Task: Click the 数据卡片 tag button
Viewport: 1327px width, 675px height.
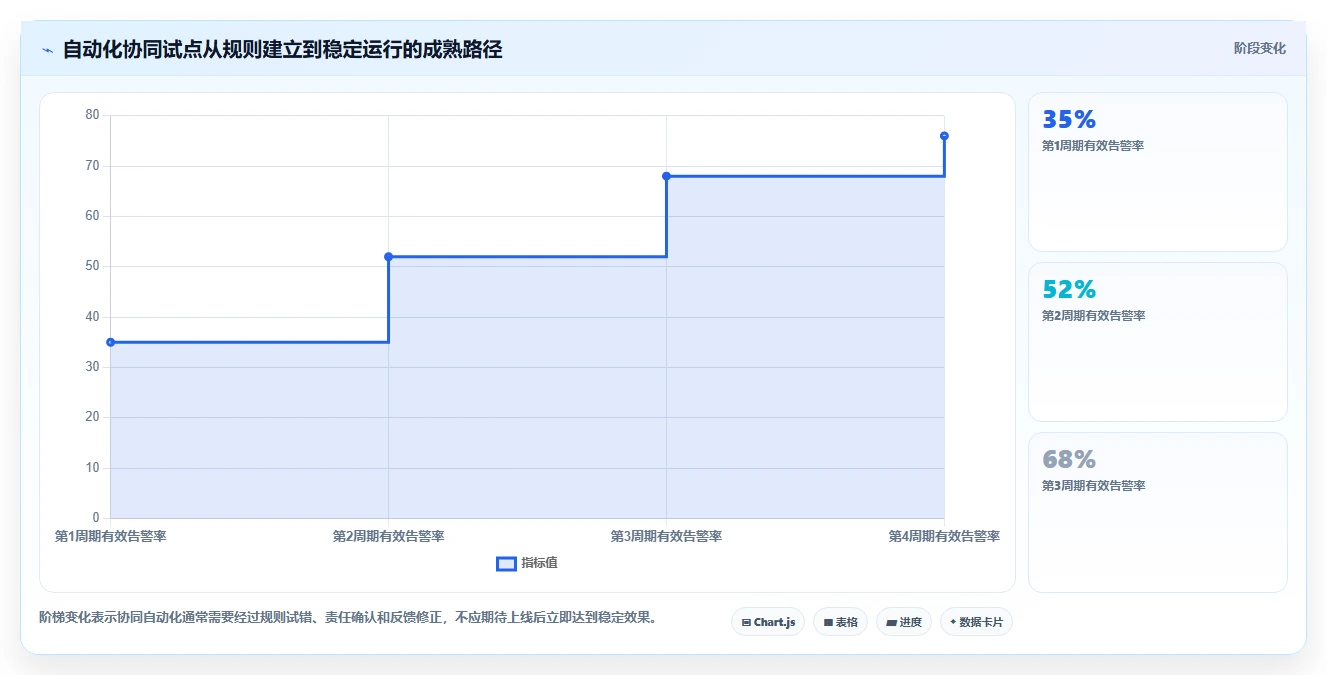Action: tap(976, 622)
